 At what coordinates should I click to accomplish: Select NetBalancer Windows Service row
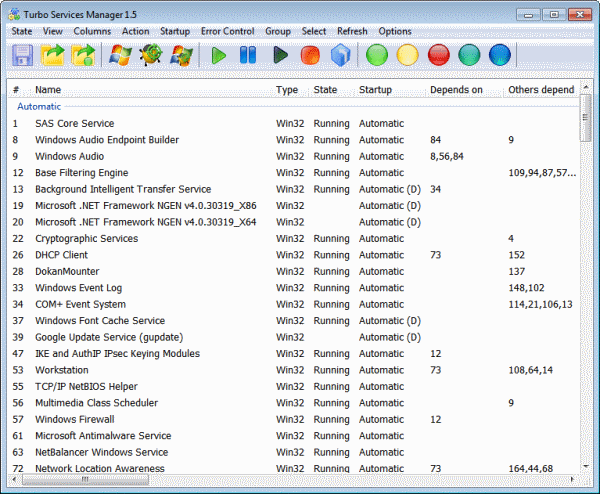293,453
